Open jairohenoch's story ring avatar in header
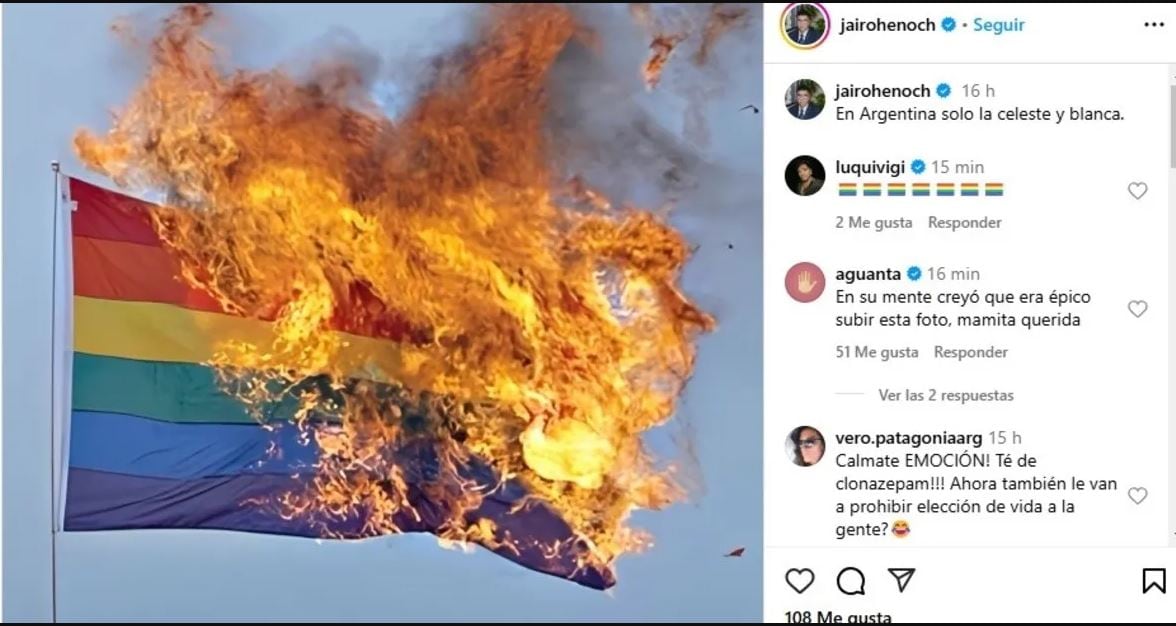 pos(805,25)
